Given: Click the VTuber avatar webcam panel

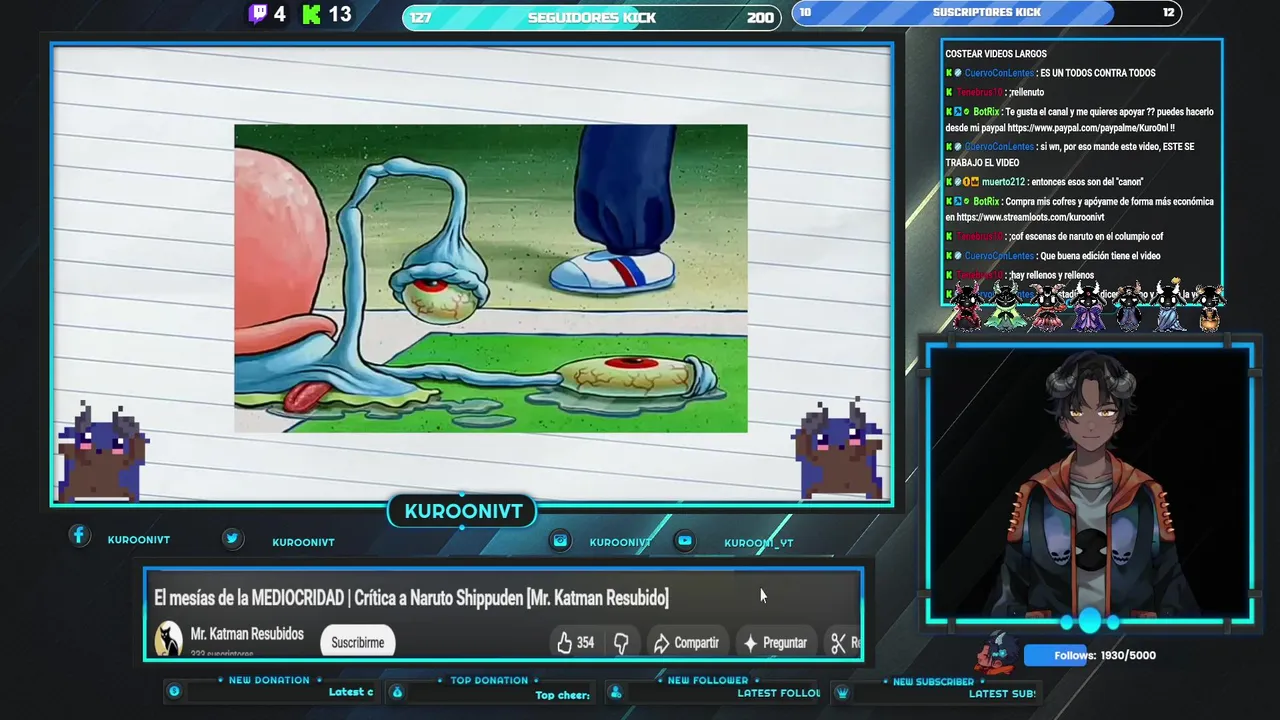Looking at the screenshot, I should pyautogui.click(x=1090, y=485).
